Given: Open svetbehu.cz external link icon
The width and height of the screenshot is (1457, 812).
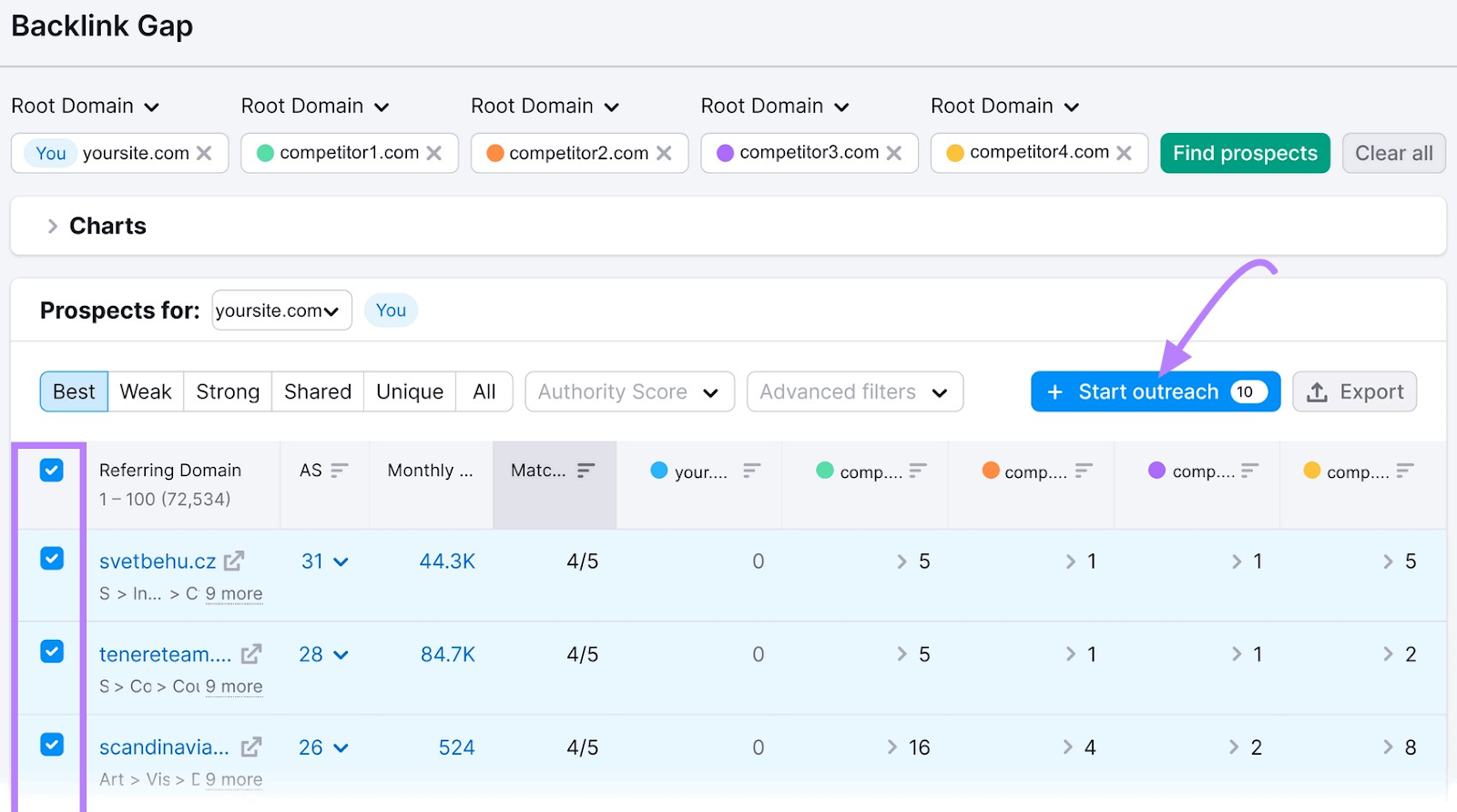Looking at the screenshot, I should [x=234, y=562].
